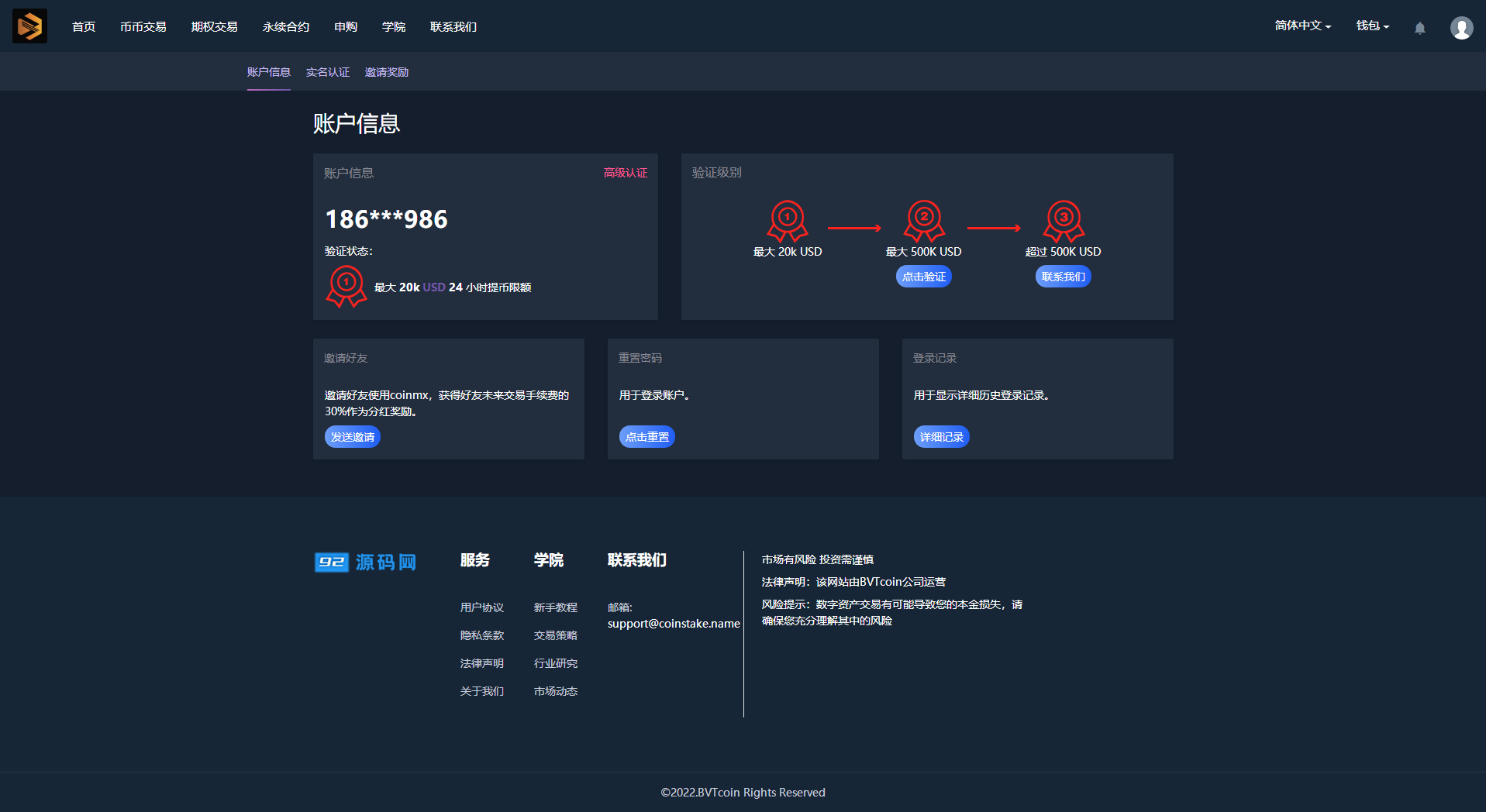The height and width of the screenshot is (812, 1486).
Task: Open the 关于我们 footer link
Action: [x=482, y=691]
